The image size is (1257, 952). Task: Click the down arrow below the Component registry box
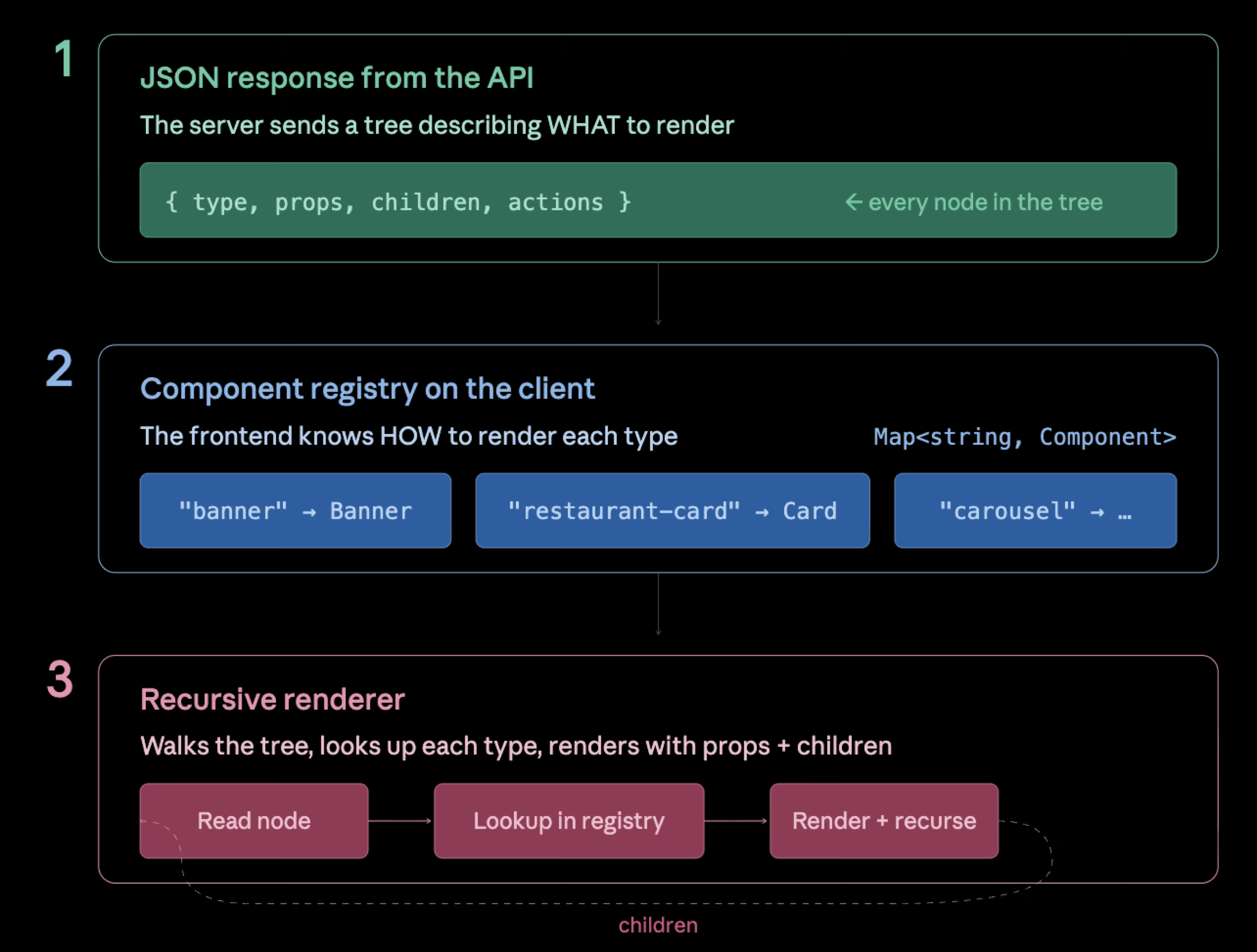658,604
